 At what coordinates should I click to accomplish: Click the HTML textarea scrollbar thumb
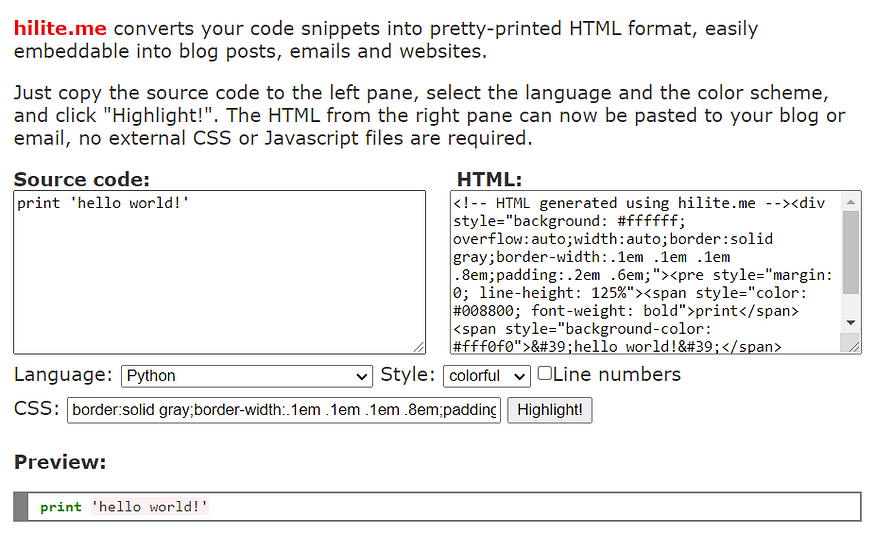(x=851, y=252)
